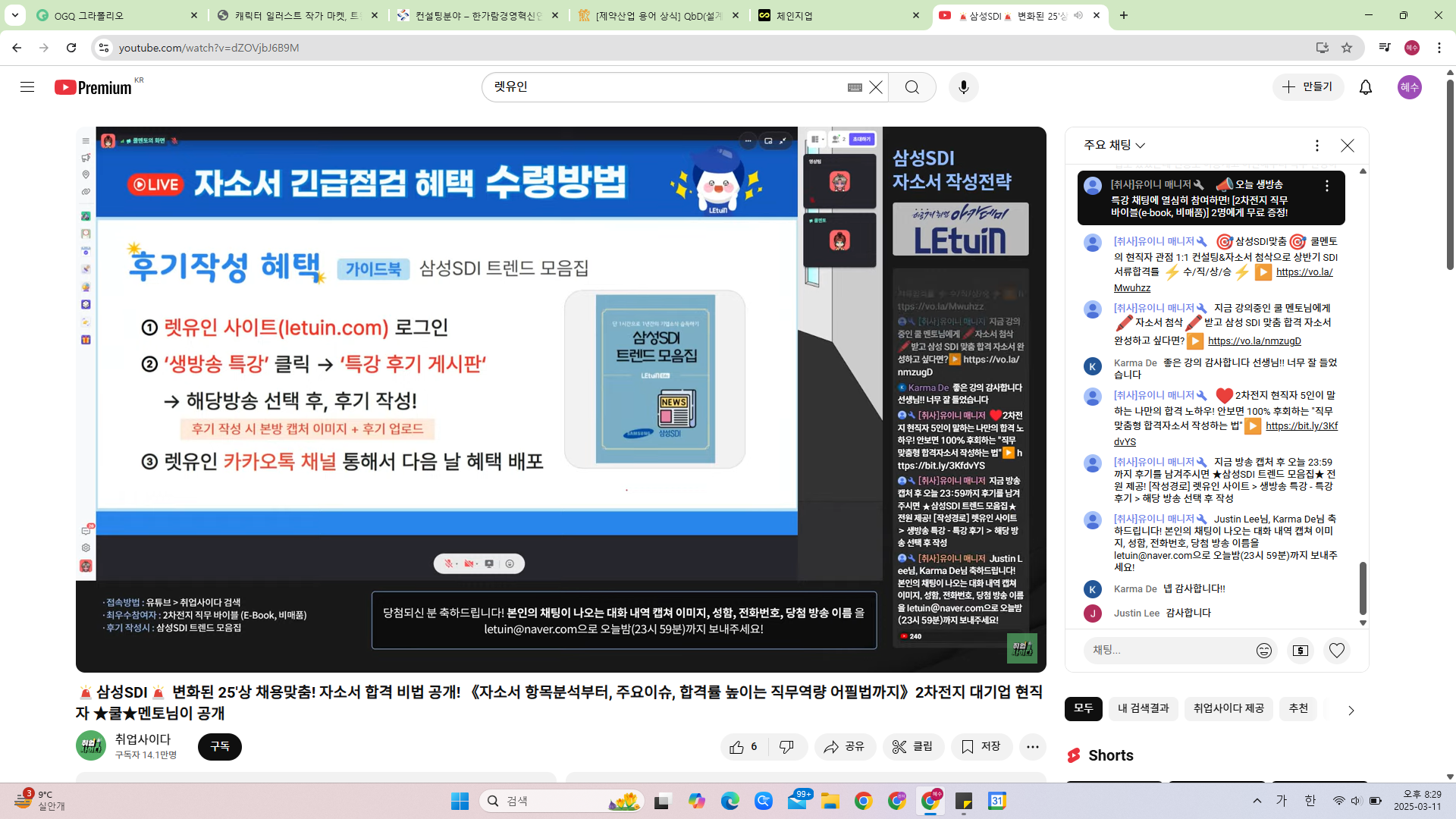1456x819 pixels.
Task: Dislike the video with thumbs down
Action: point(786,747)
